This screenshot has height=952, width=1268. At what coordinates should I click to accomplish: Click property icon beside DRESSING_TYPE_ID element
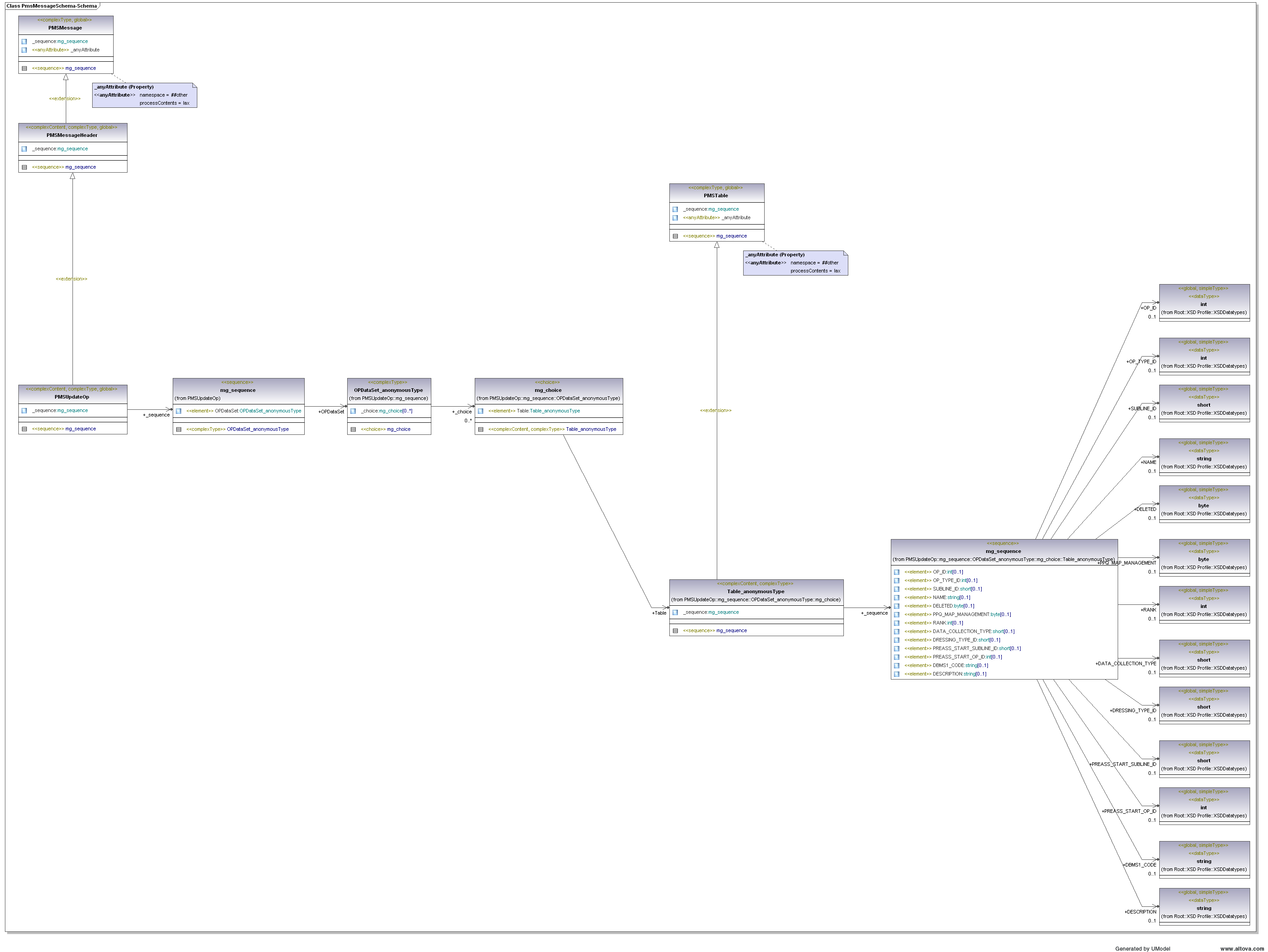897,640
